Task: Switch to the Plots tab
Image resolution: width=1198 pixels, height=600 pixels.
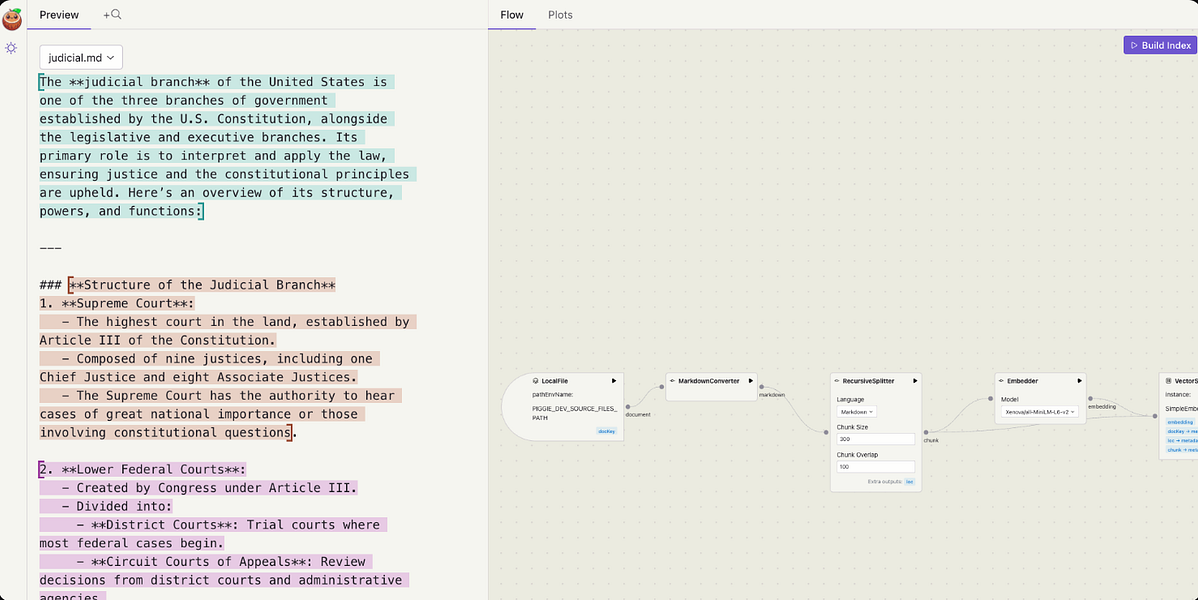Action: pos(560,15)
